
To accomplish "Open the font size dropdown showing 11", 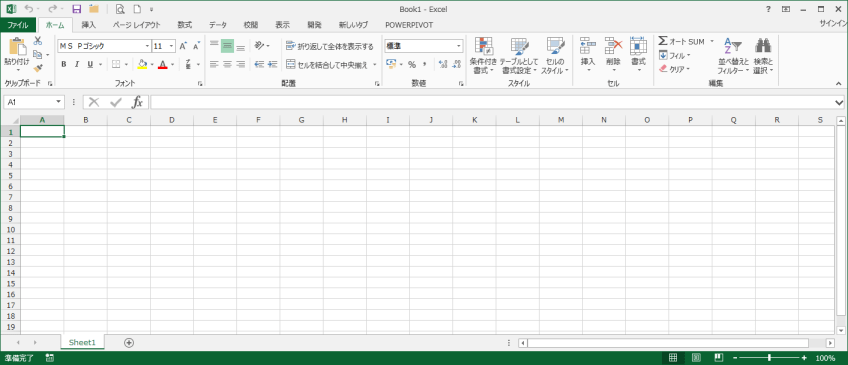I will [x=171, y=47].
